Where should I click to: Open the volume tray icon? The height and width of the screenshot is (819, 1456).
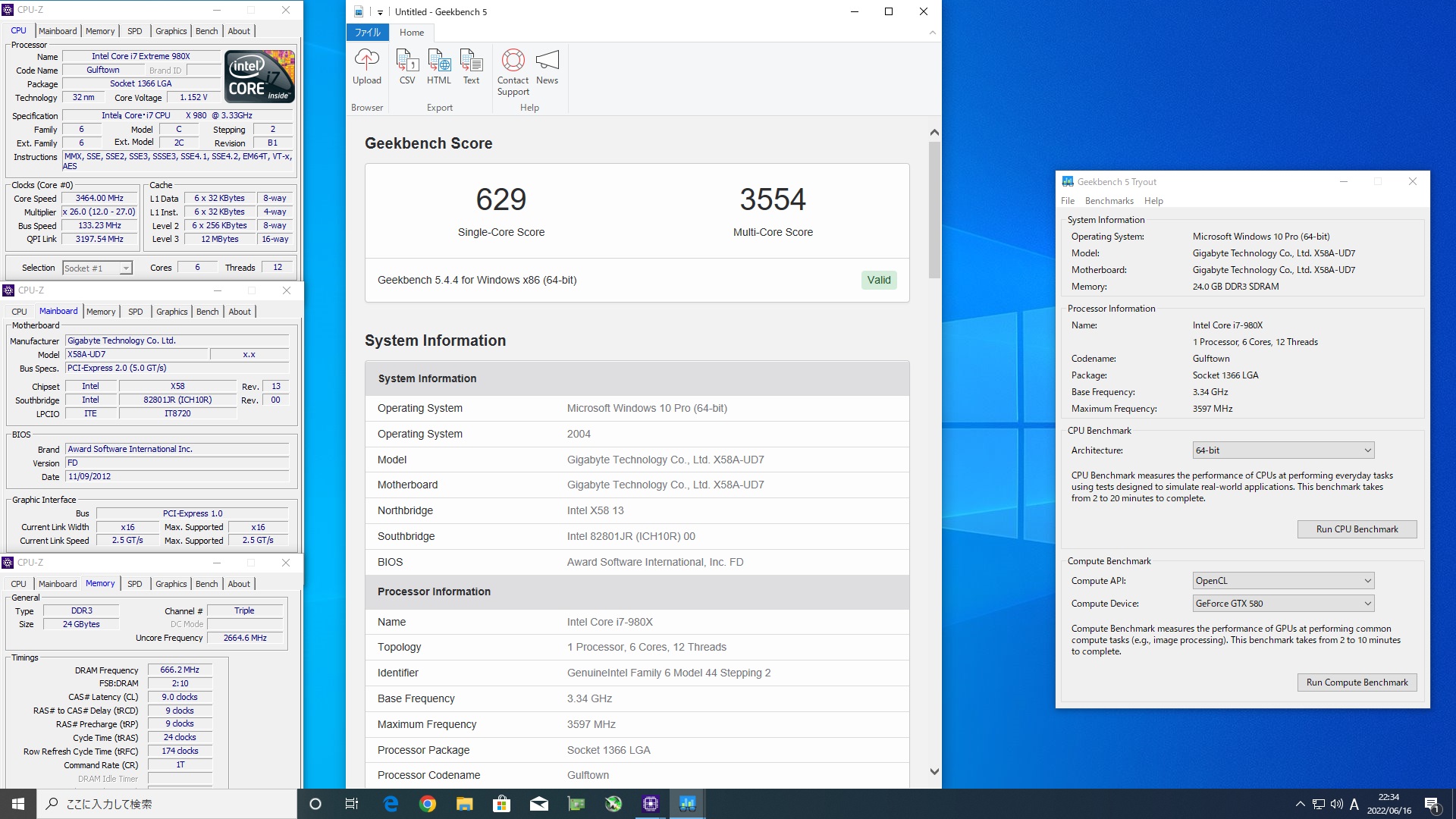coord(1336,804)
